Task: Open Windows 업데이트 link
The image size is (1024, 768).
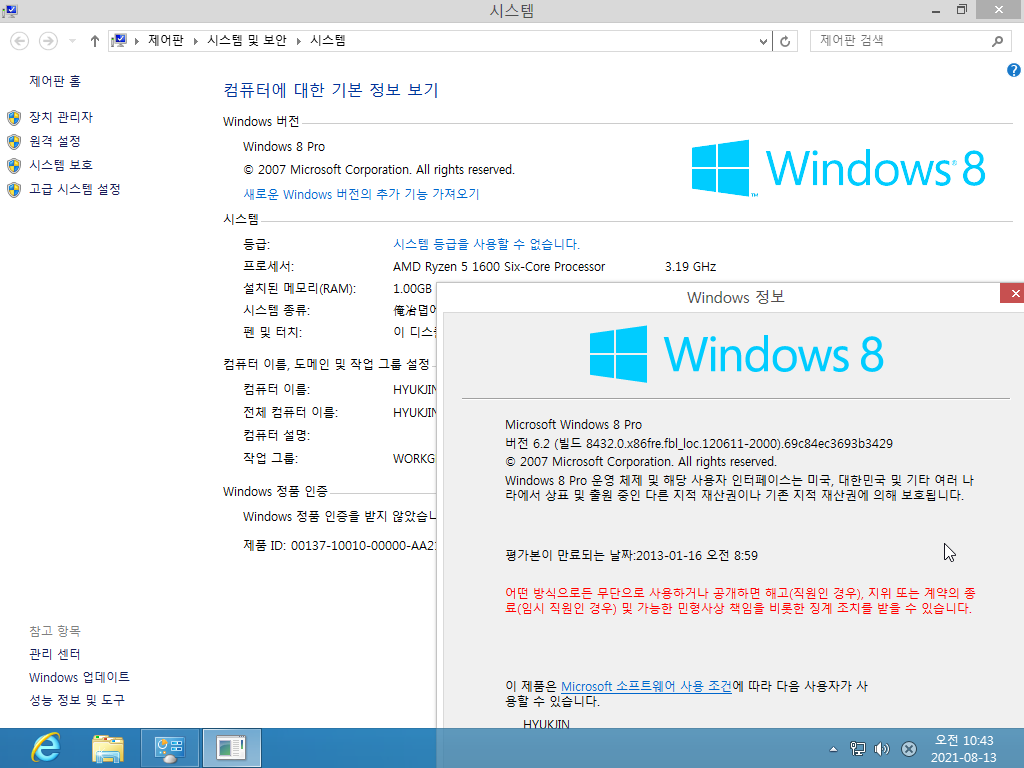Action: pos(79,677)
